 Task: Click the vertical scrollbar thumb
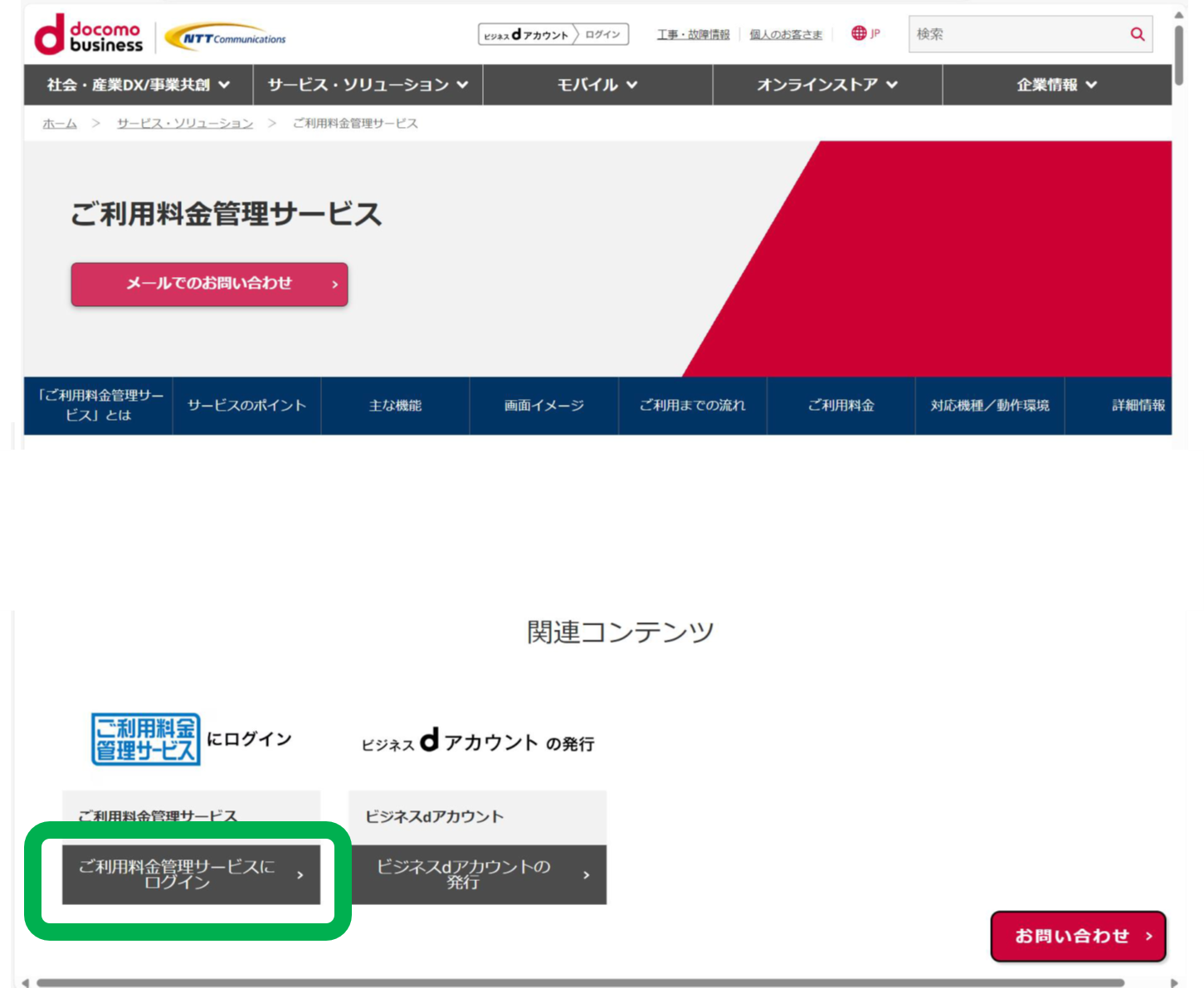point(1178,55)
